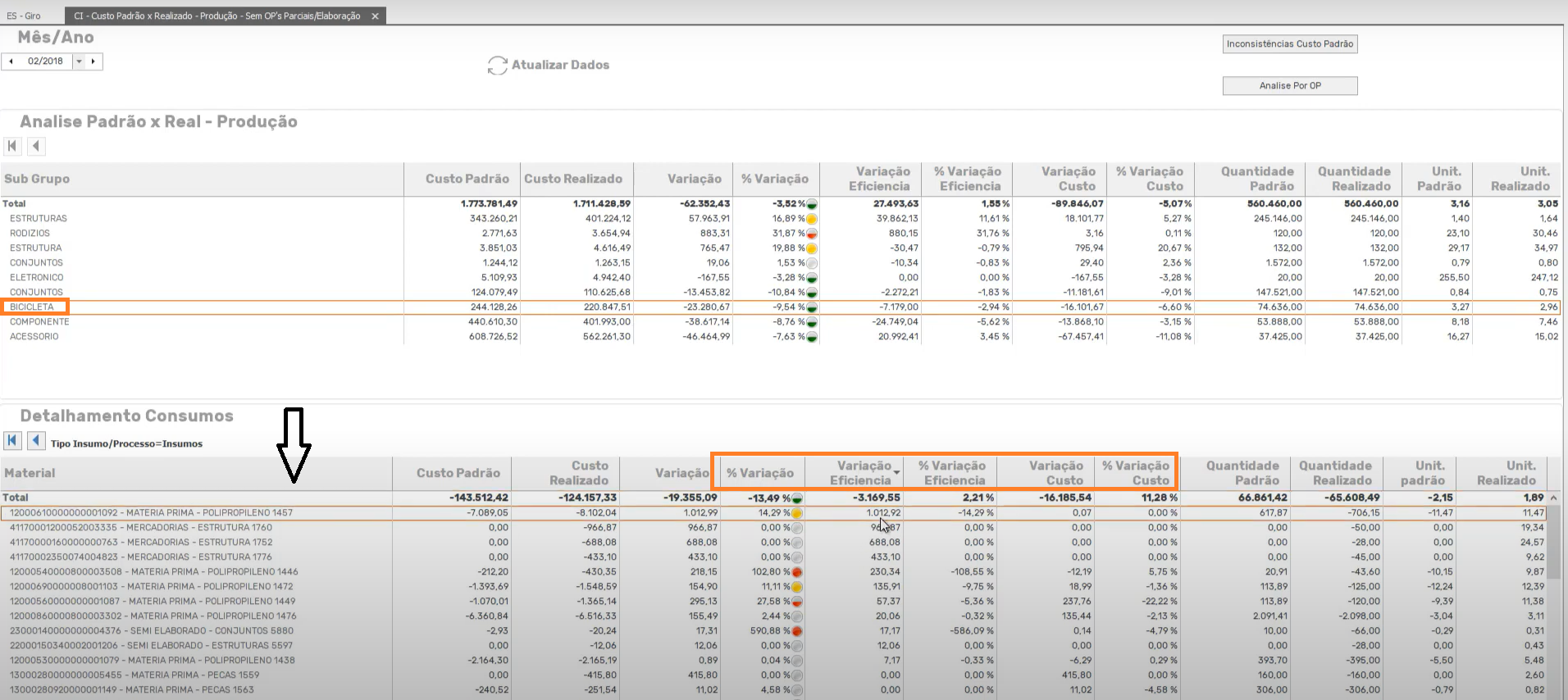Click the grey indicator next to 1,53 %
The width and height of the screenshot is (1568, 700).
coord(812,263)
